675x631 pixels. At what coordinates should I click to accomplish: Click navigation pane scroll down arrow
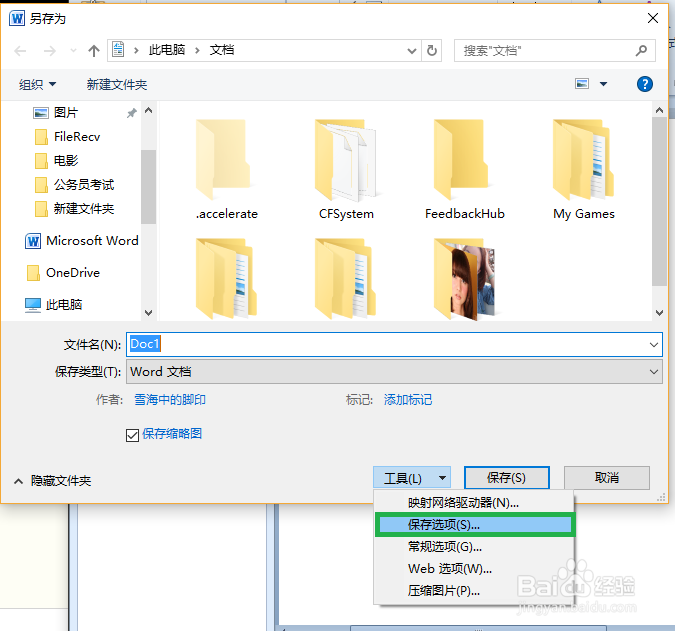click(x=149, y=312)
